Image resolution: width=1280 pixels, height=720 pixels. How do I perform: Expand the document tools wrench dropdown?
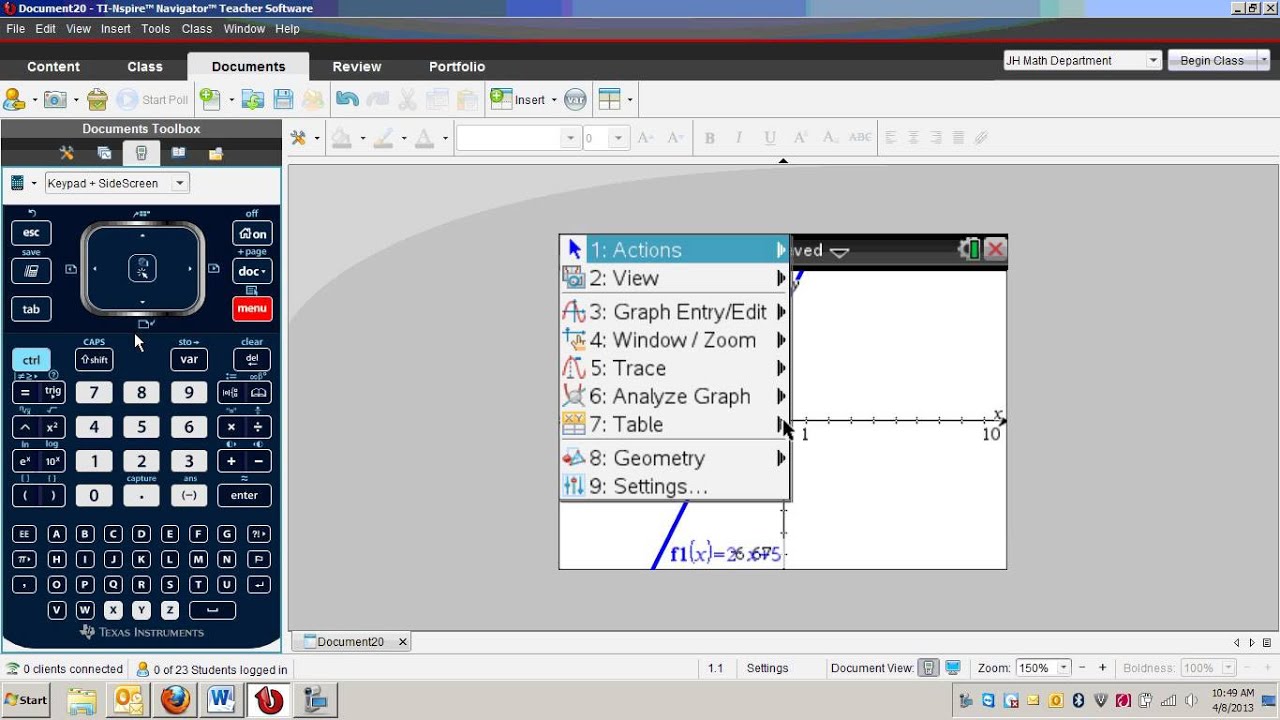coord(317,138)
